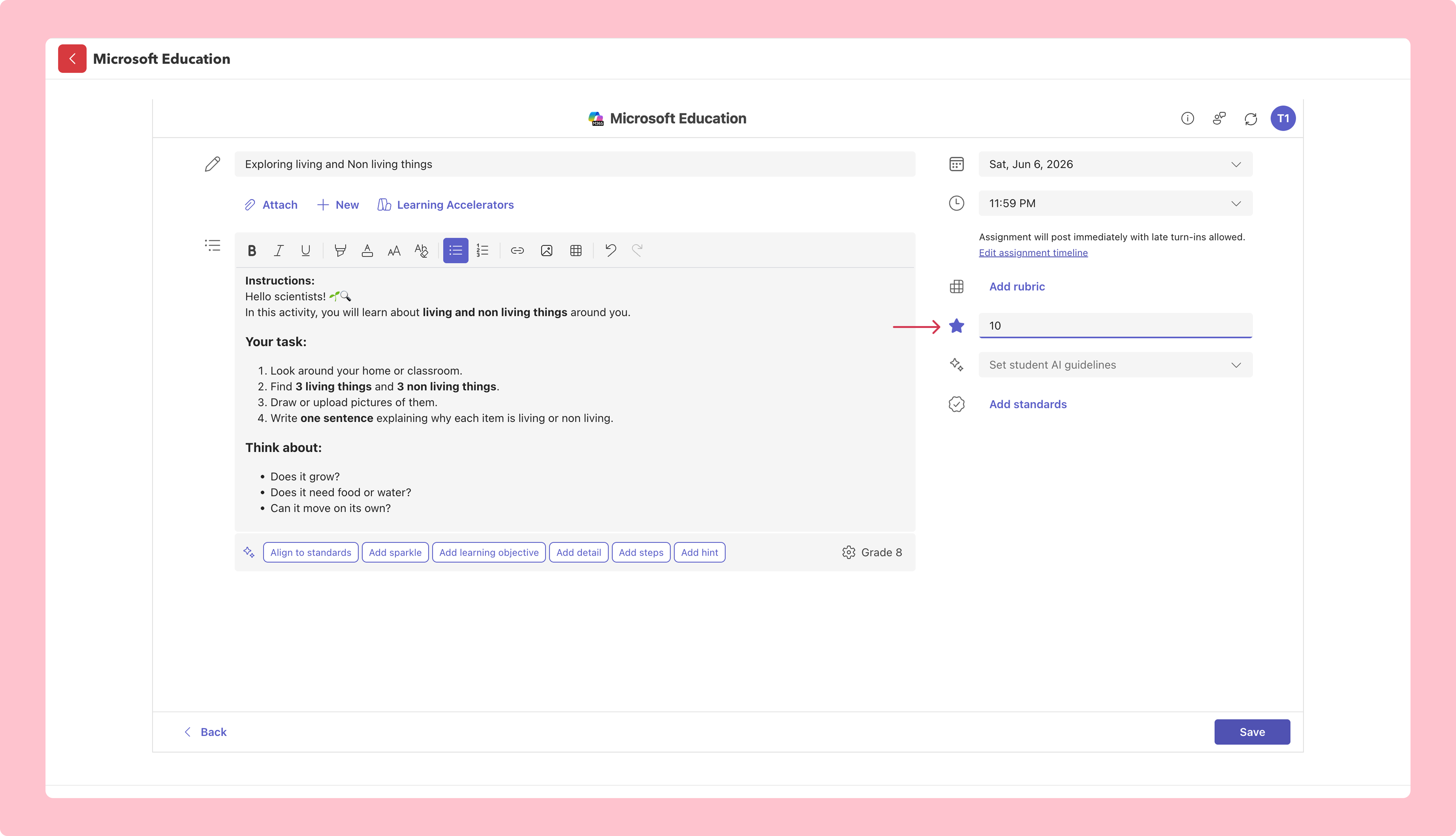1456x836 pixels.
Task: Click the 'Instructions:' heading text
Action: 280,281
